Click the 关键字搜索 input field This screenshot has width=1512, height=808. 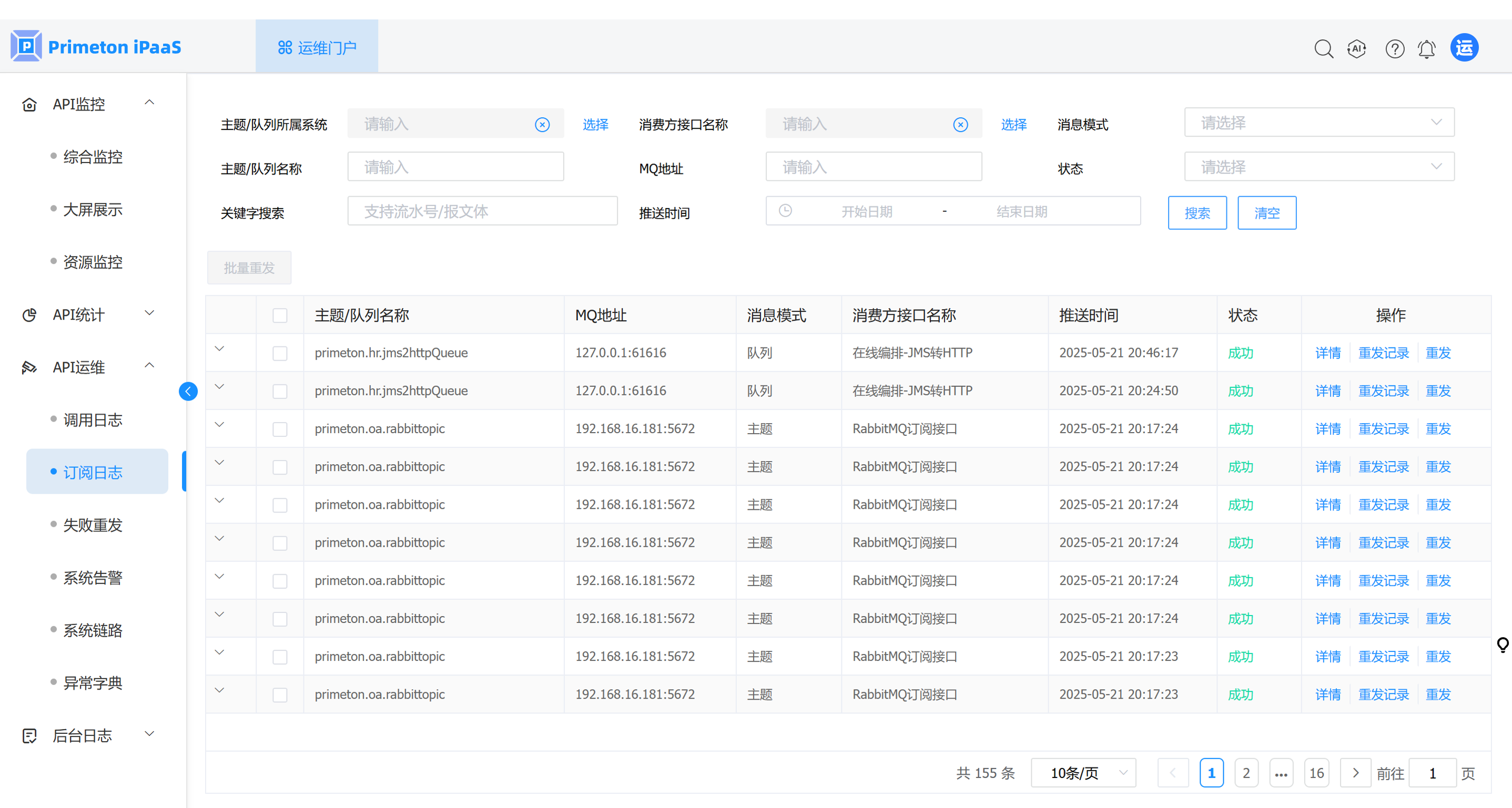click(x=482, y=211)
